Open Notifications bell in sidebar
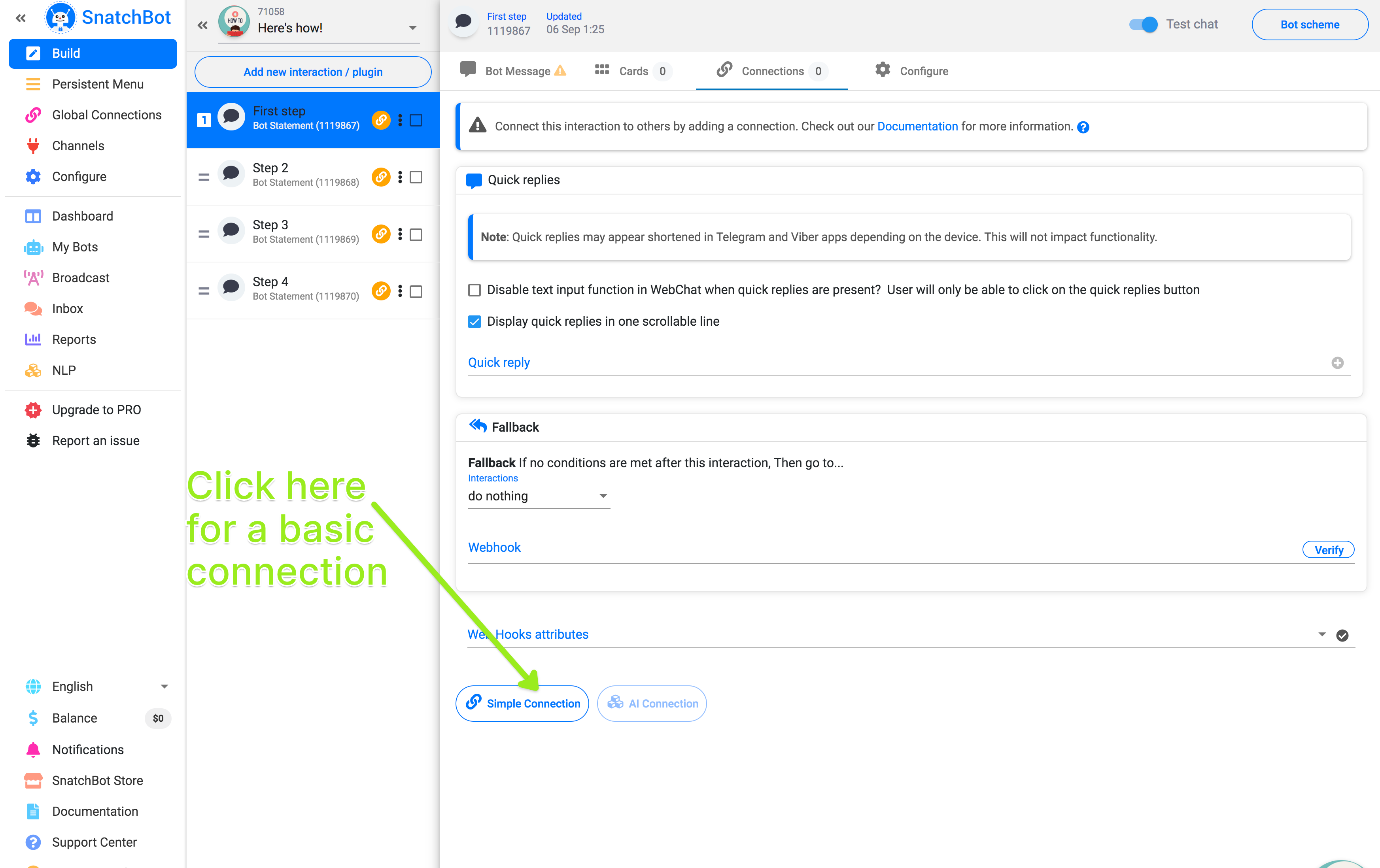The width and height of the screenshot is (1380, 868). point(33,749)
